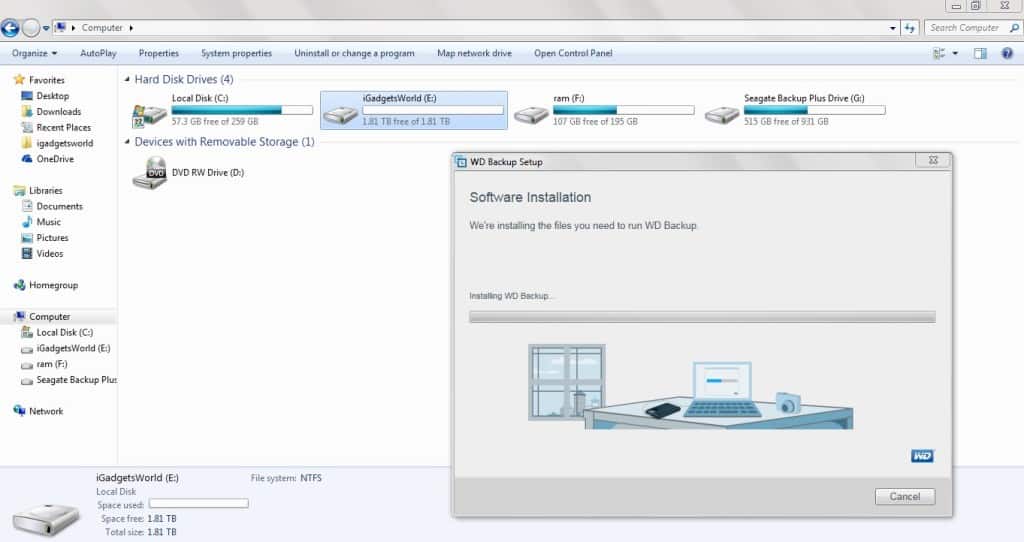Viewport: 1024px width, 542px height.
Task: Select the ram (F:) drive icon
Action: 531,115
